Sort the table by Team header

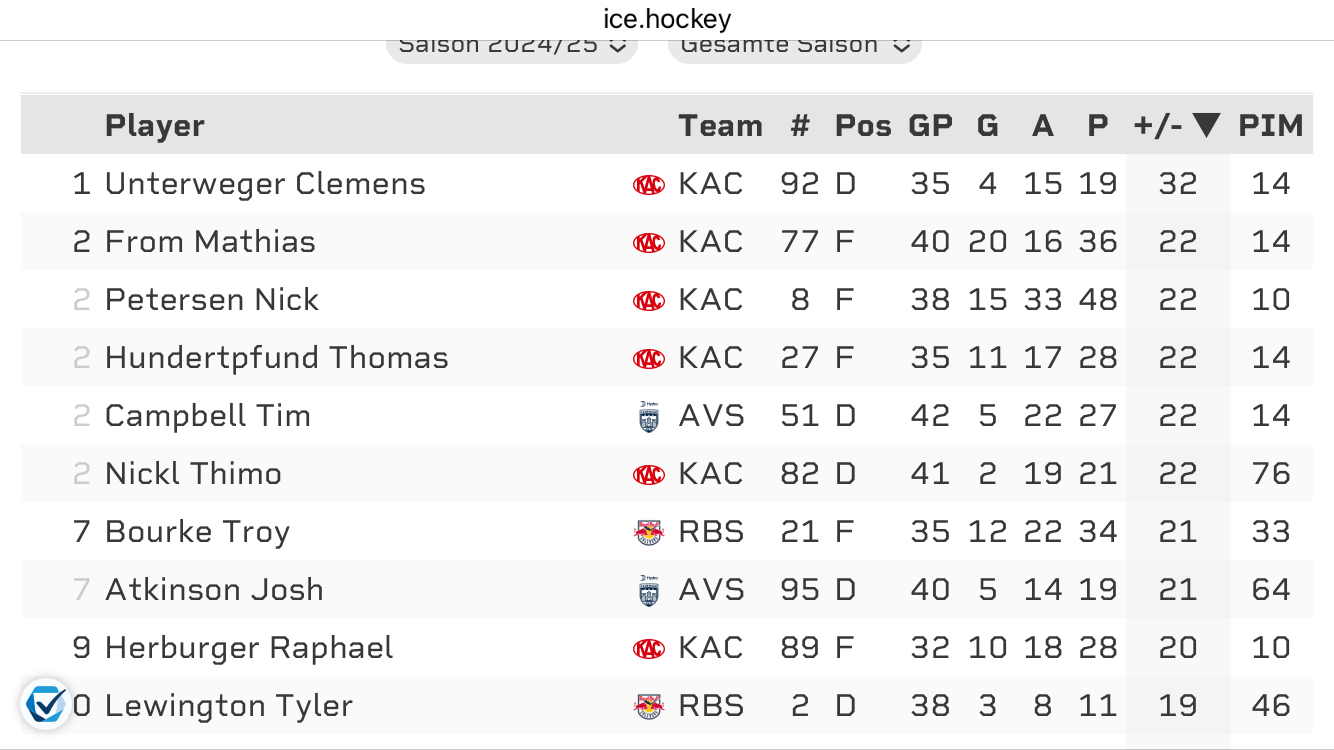(x=720, y=125)
